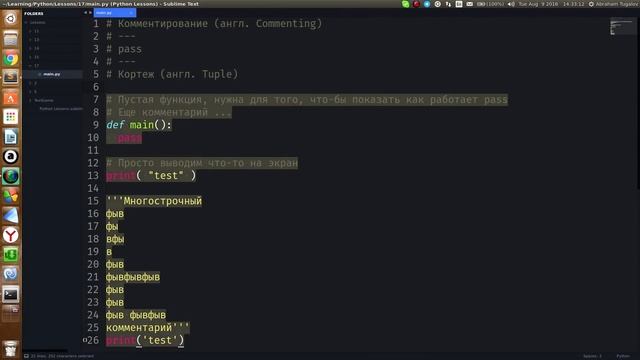
Task: Open the Amazon launcher icon
Action: pos(11,156)
